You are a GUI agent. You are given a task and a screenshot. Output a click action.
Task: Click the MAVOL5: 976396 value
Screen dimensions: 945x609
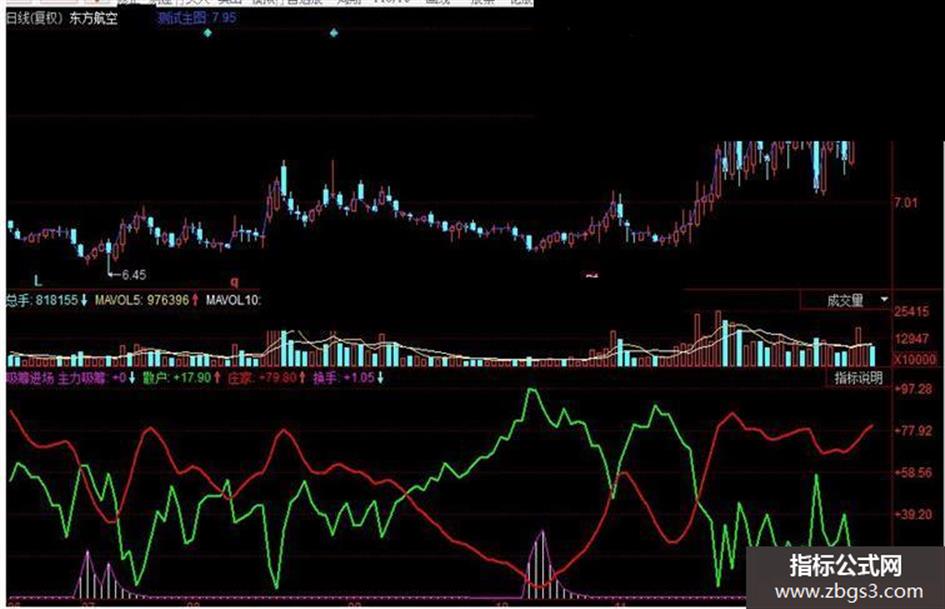(142, 300)
